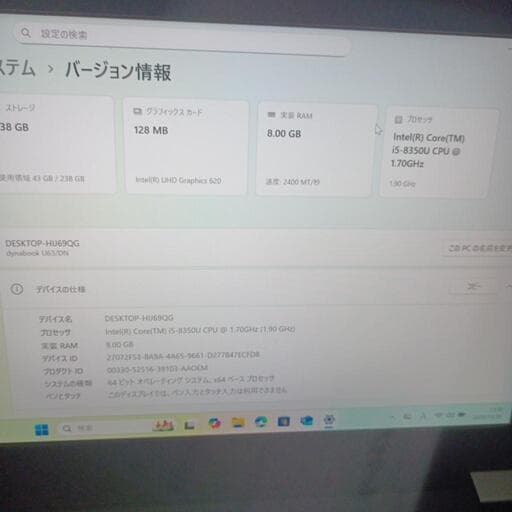Open the Windows Start menu
This screenshot has height=512, width=512.
(42, 430)
